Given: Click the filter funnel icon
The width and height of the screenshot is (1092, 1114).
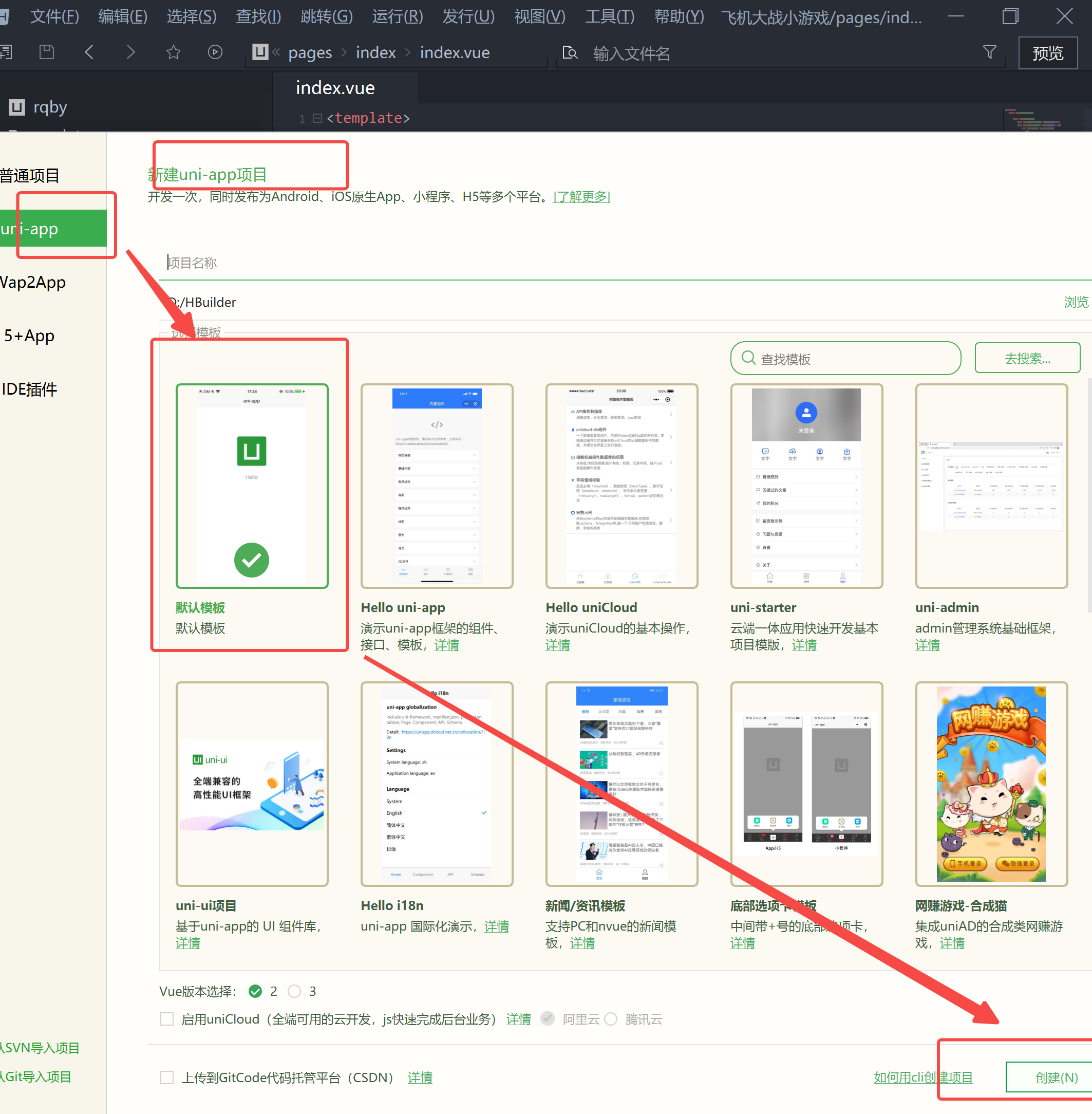Looking at the screenshot, I should point(989,53).
